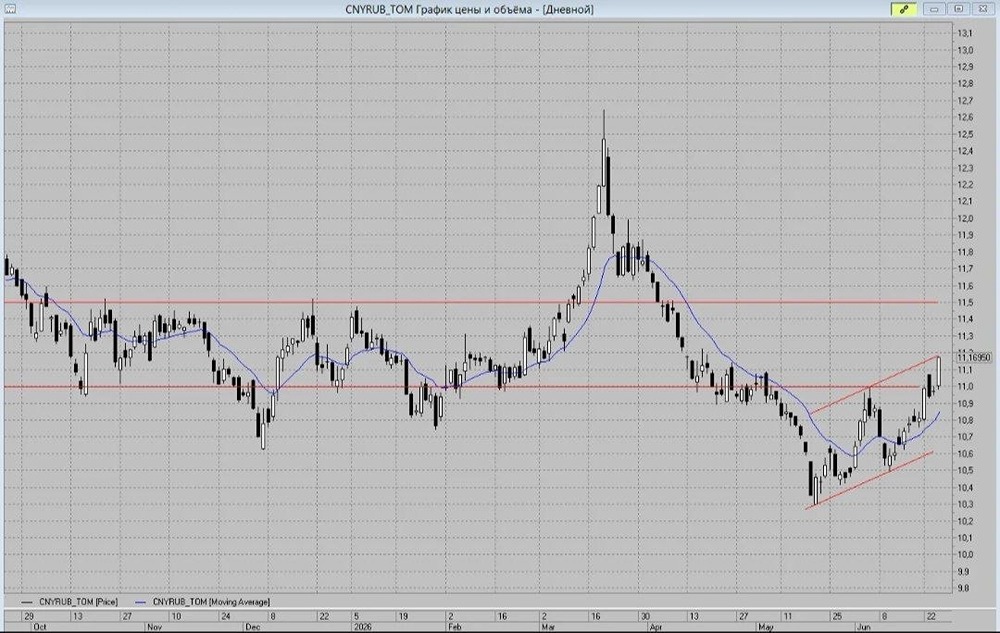Close the CNYRUB_TOM chart window

tap(983, 9)
